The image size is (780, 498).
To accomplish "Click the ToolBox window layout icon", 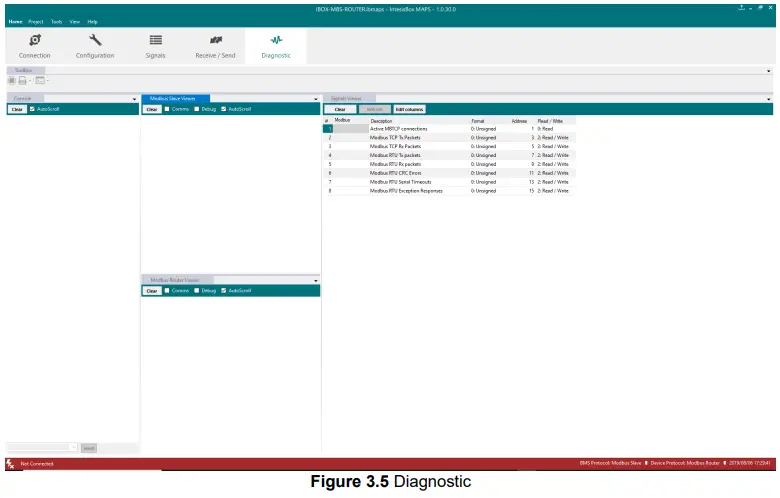I will pos(40,80).
